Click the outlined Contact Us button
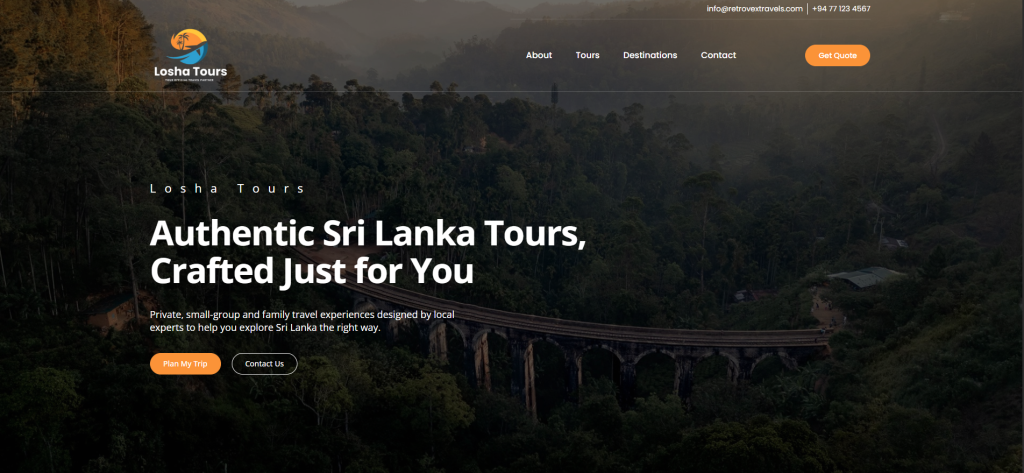Screen dimensions: 1024x473 tap(264, 364)
